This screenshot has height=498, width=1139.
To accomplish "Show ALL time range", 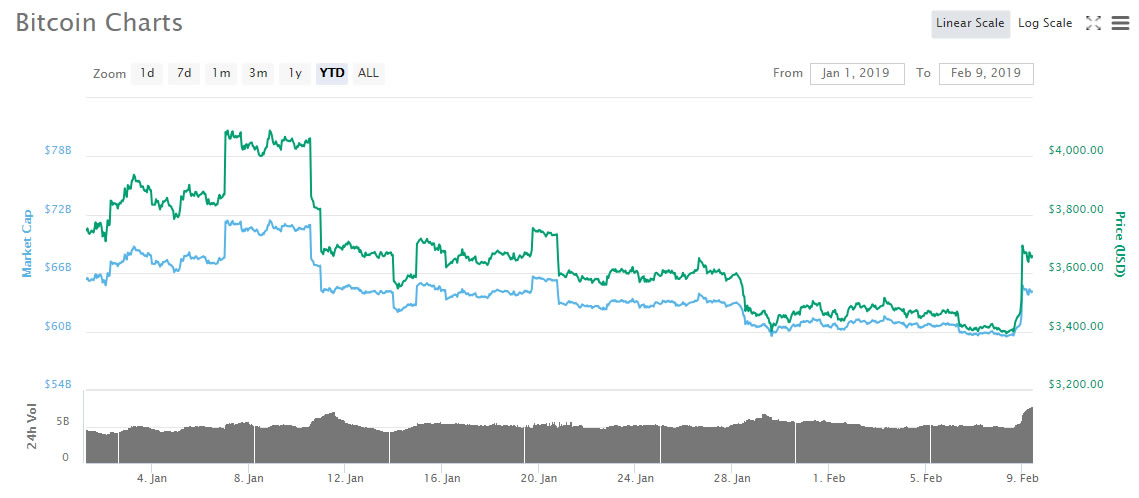I will [368, 73].
